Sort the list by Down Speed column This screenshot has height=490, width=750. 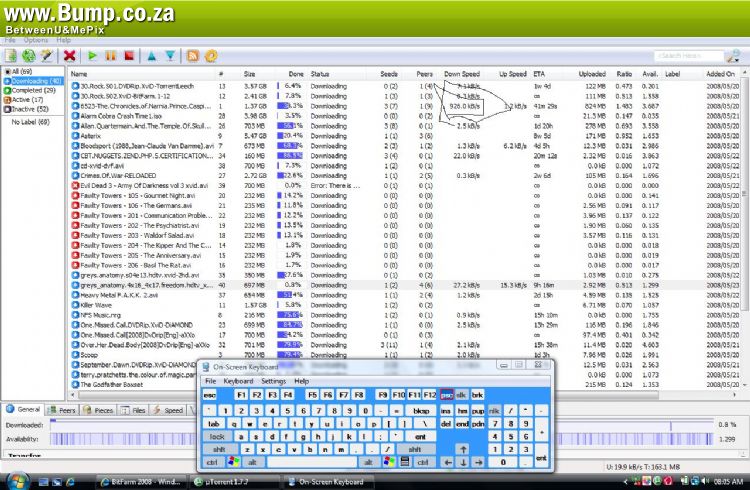click(462, 74)
